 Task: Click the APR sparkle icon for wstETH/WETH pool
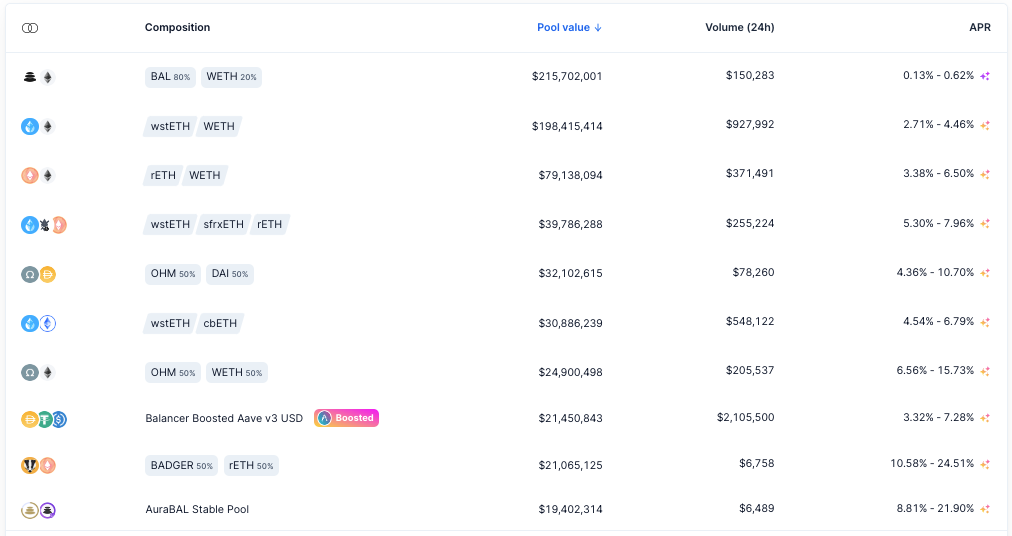pos(985,125)
